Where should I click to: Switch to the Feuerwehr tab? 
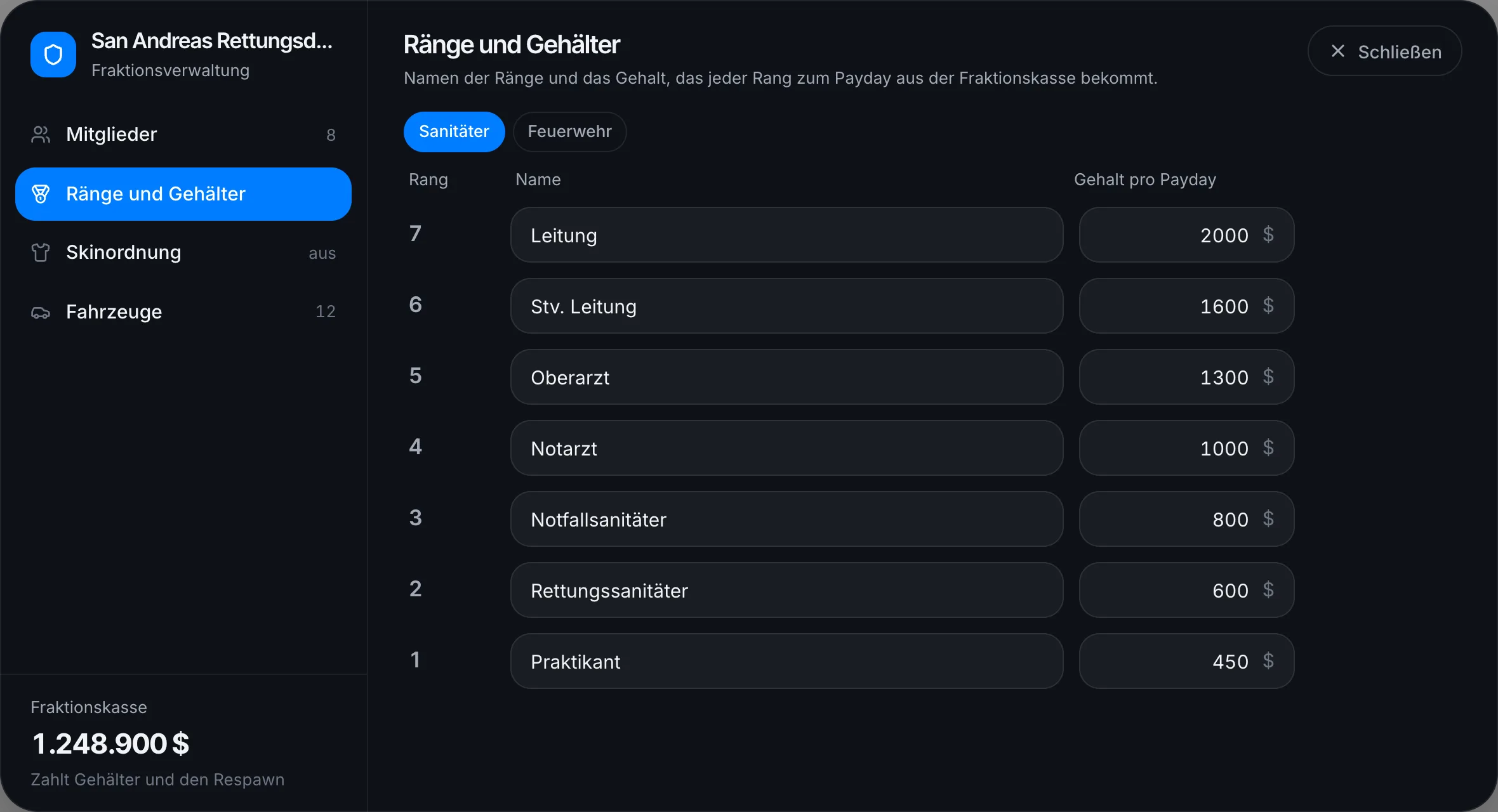click(569, 132)
